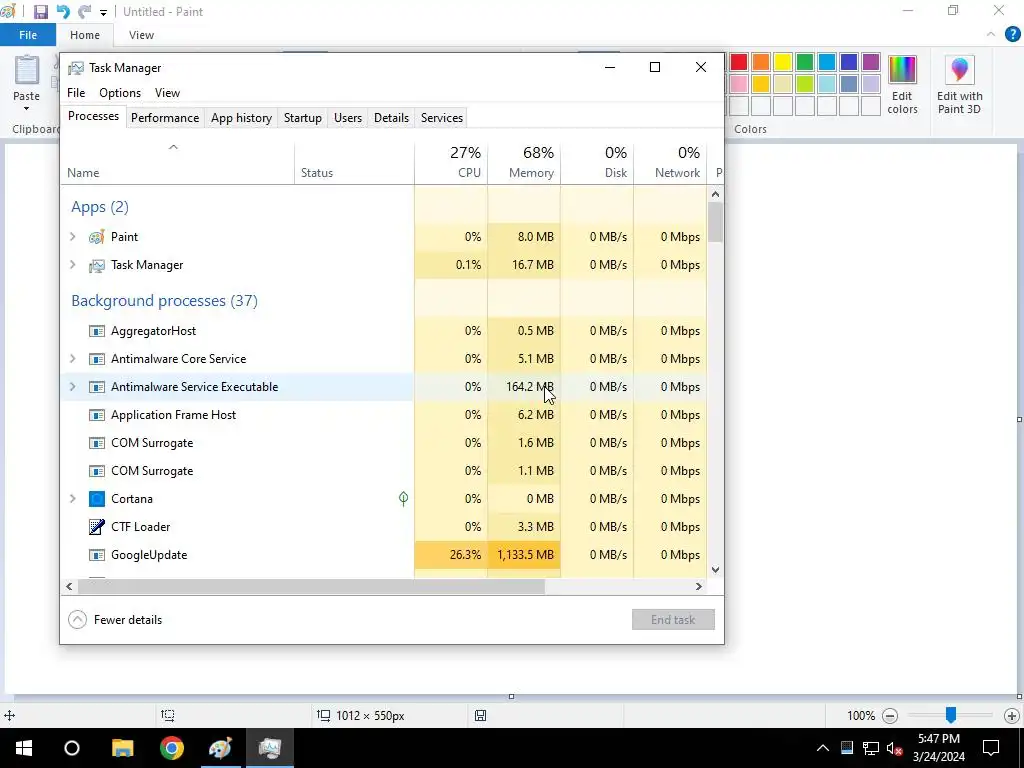The height and width of the screenshot is (768, 1024).
Task: Switch to the Details tab
Action: (x=391, y=118)
